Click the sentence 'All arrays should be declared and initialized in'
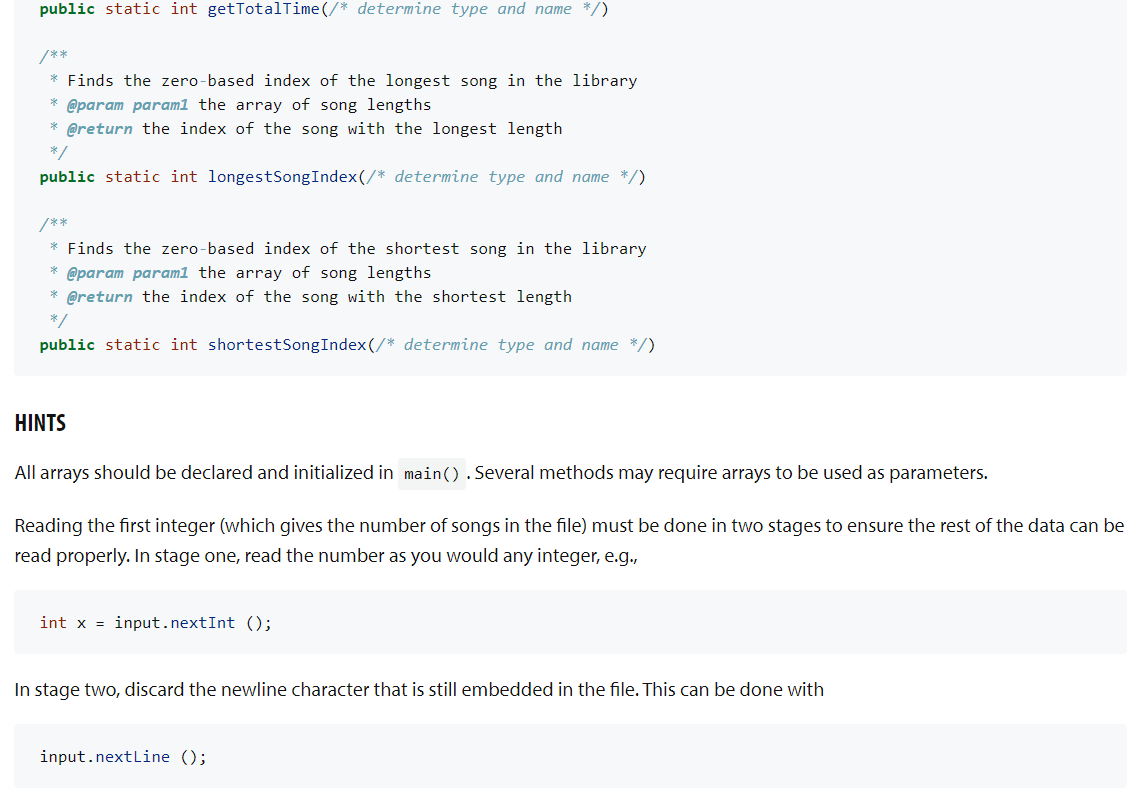Viewport: 1141px width, 801px height. click(204, 473)
